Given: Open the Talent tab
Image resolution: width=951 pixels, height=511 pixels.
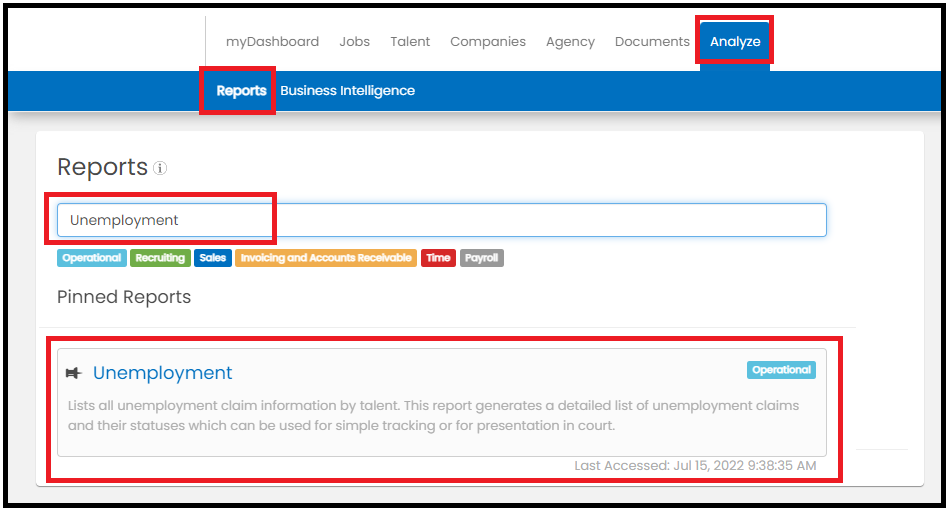Looking at the screenshot, I should coord(410,41).
